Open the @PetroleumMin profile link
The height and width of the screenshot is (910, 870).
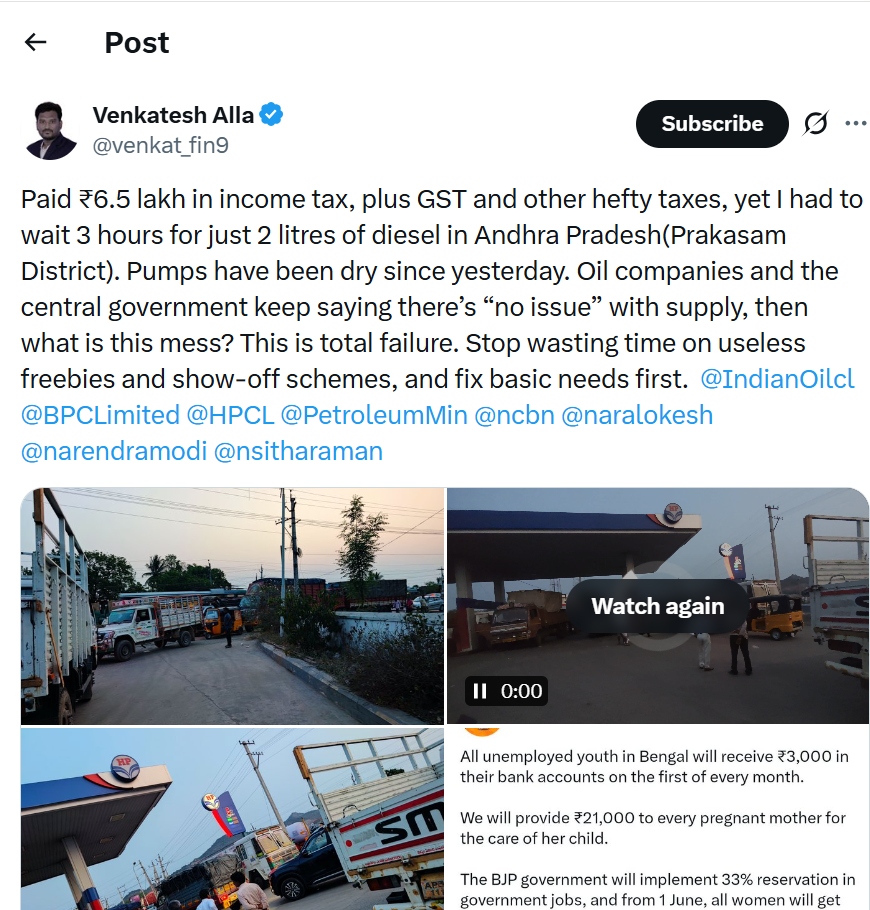pyautogui.click(x=374, y=415)
